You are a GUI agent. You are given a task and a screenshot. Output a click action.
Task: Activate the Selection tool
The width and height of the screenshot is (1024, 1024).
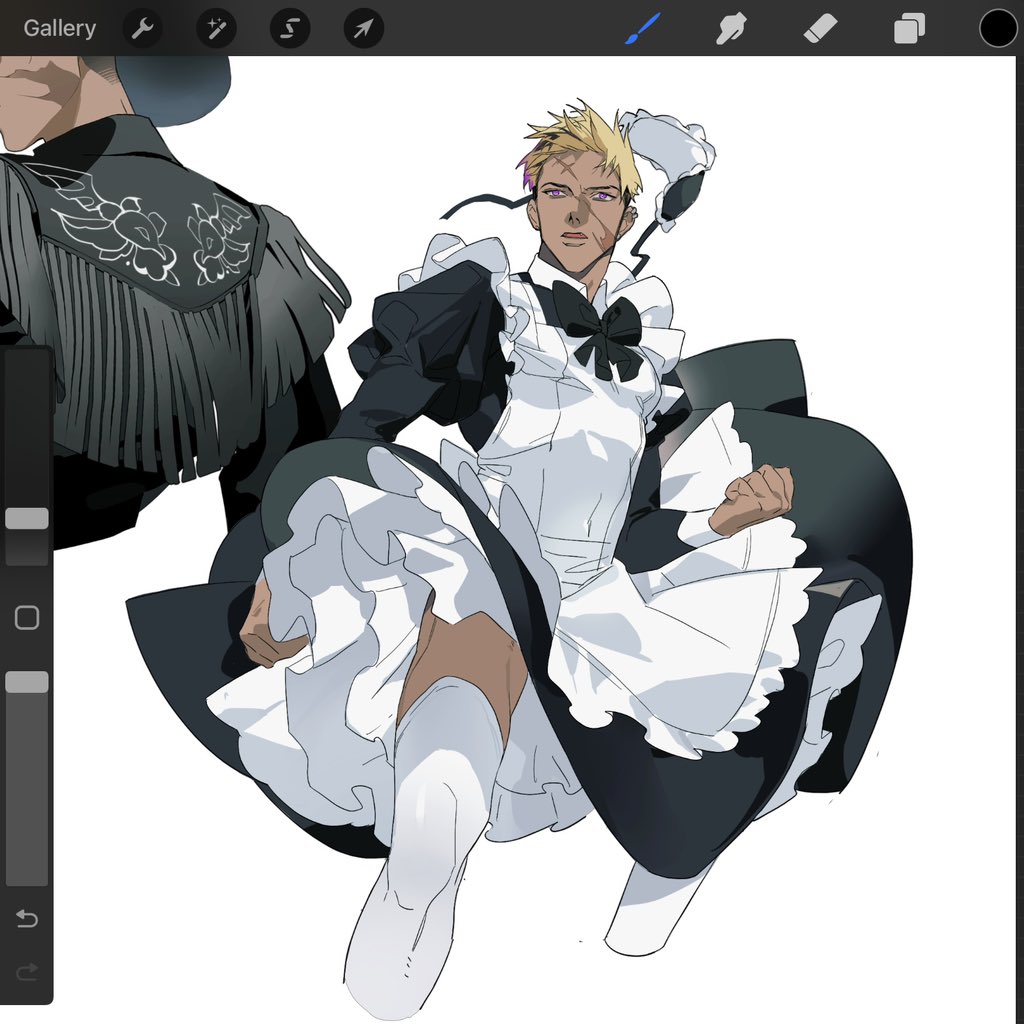[290, 29]
